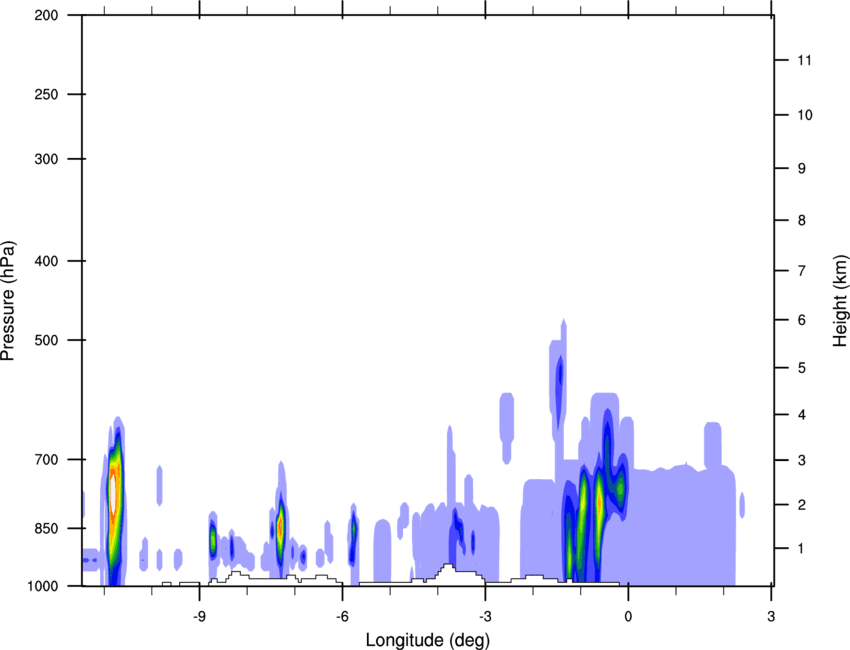Click the -9 longitude tick label
The height and width of the screenshot is (650, 850).
click(199, 617)
